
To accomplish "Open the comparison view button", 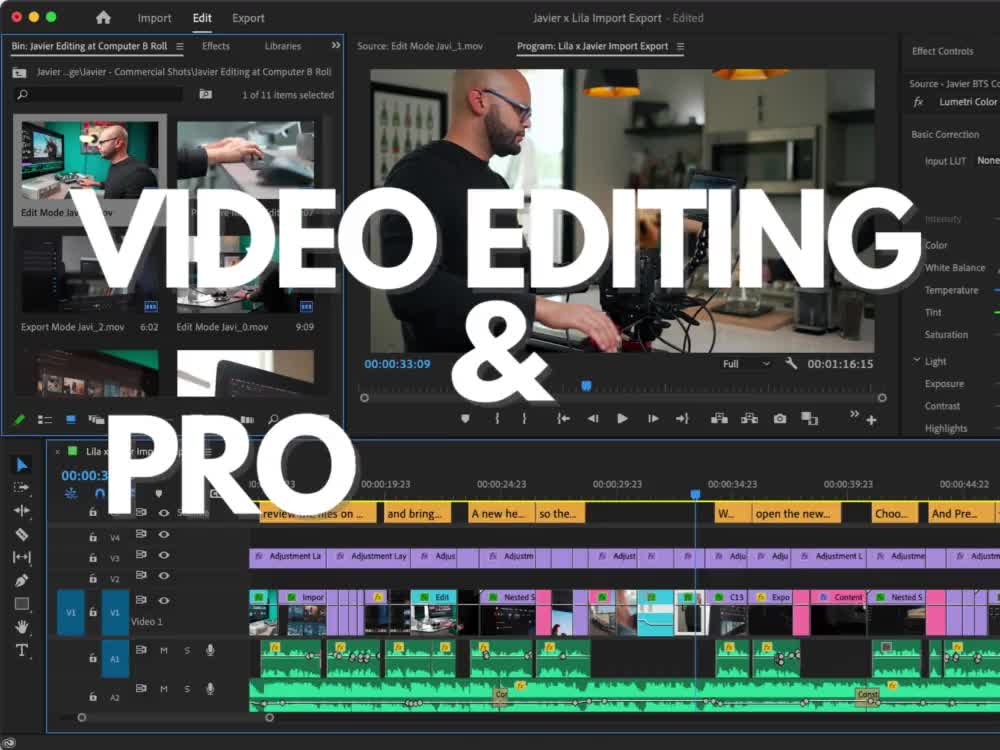I will (x=809, y=419).
